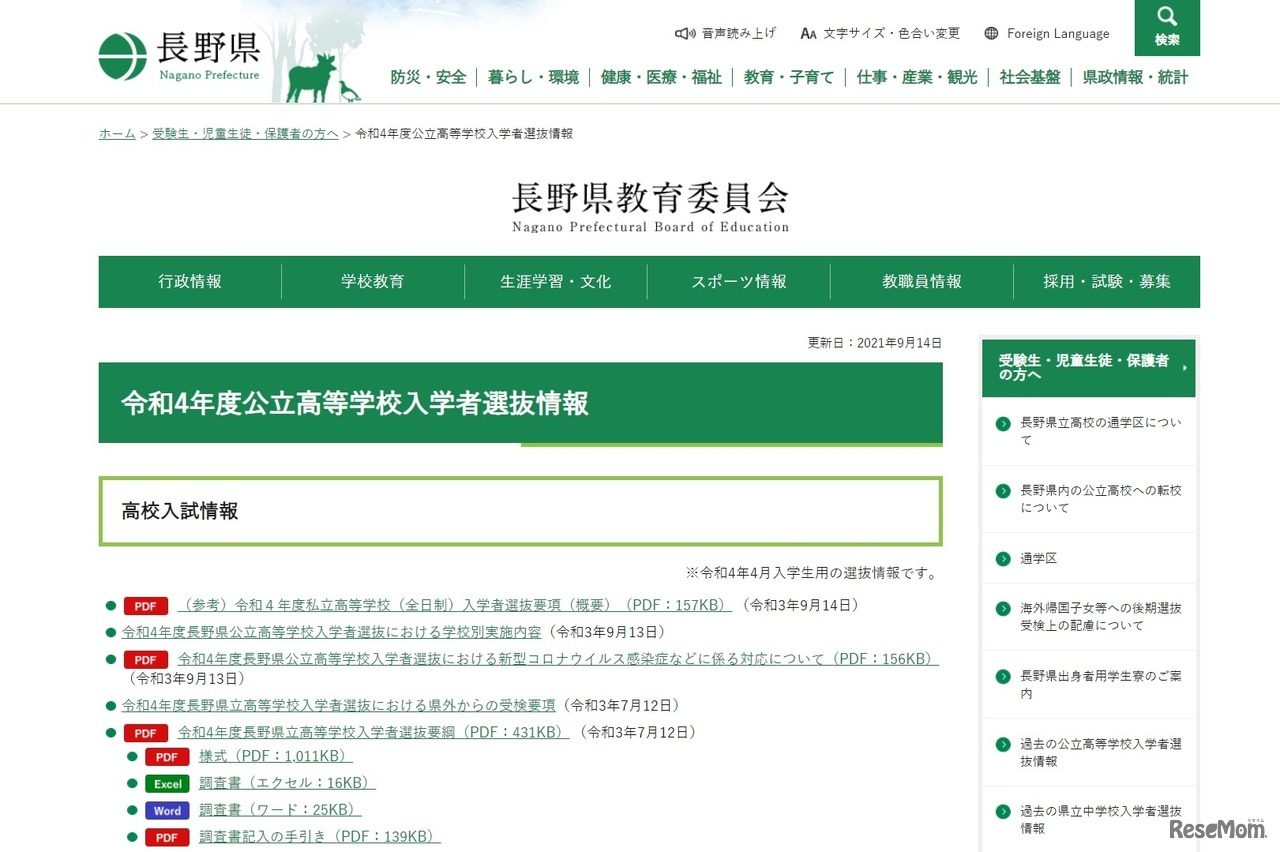
Task: Click the Foreign Language globe icon
Action: 989,33
